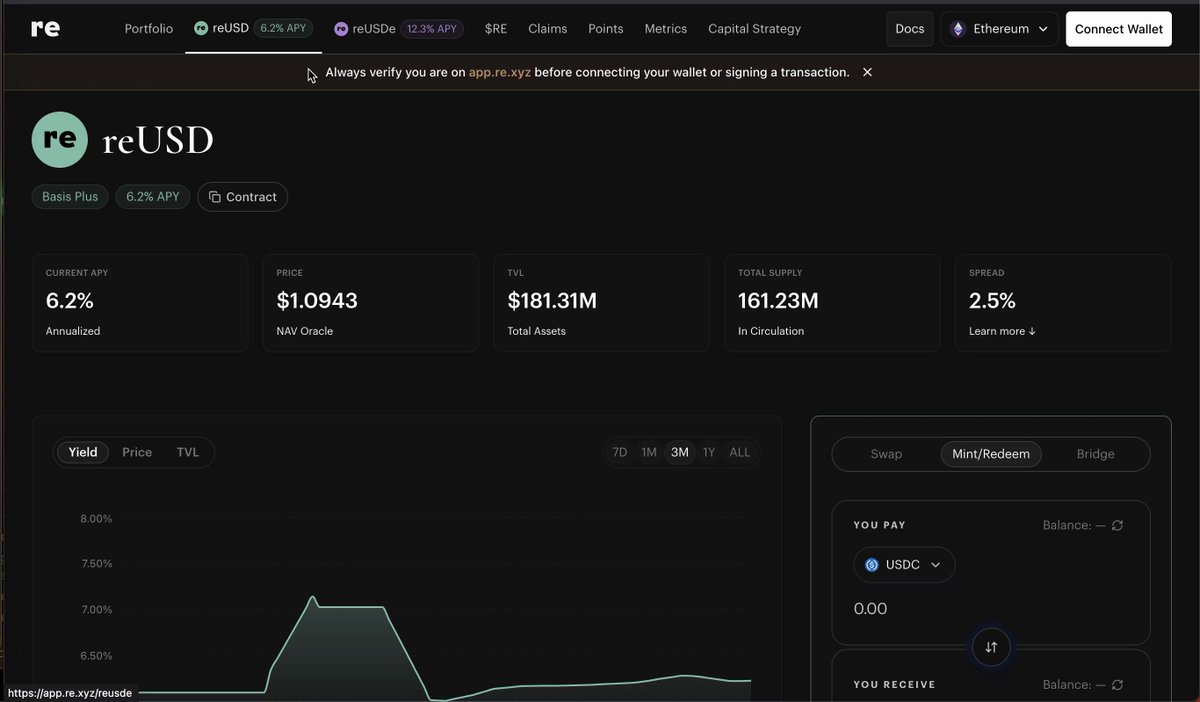Image resolution: width=1200 pixels, height=702 pixels.
Task: Switch to the Bridge tab
Action: pos(1095,454)
